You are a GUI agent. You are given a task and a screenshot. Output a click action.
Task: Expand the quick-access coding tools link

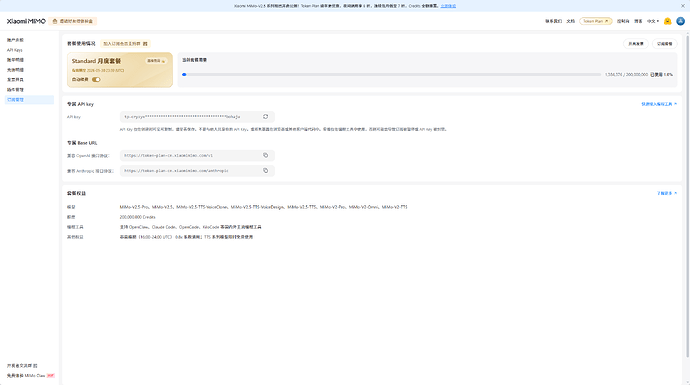pos(659,104)
